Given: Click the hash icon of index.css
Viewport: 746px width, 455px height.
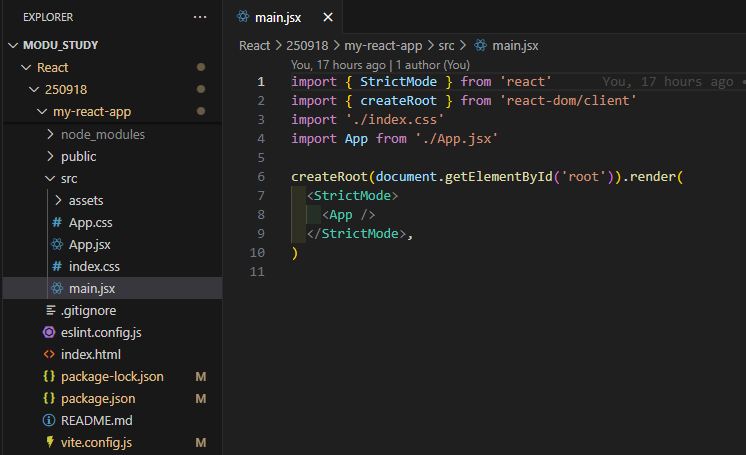Looking at the screenshot, I should pos(57,266).
